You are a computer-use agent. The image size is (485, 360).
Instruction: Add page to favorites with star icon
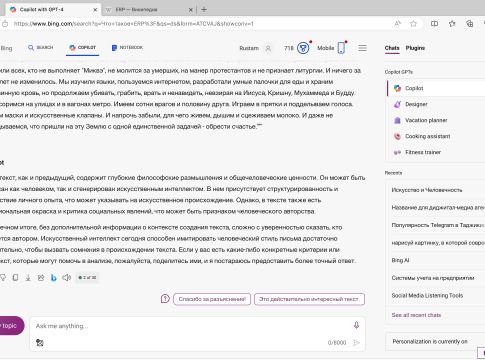(x=413, y=24)
